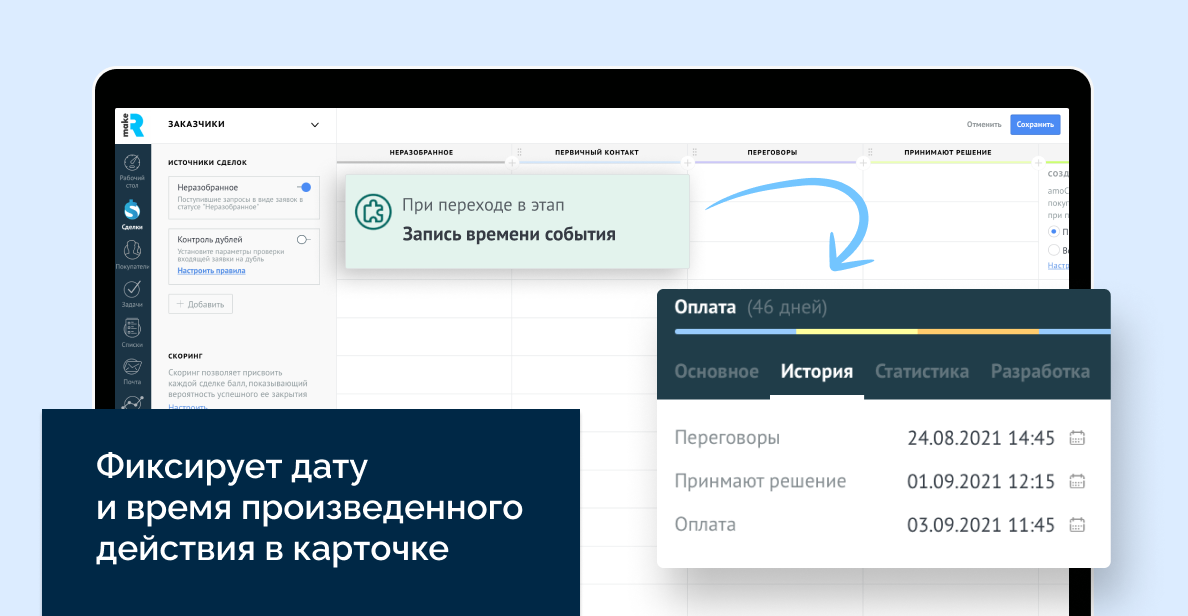1188x616 pixels.
Task: Click the date value 24.08.2021 14:45
Action: point(981,438)
